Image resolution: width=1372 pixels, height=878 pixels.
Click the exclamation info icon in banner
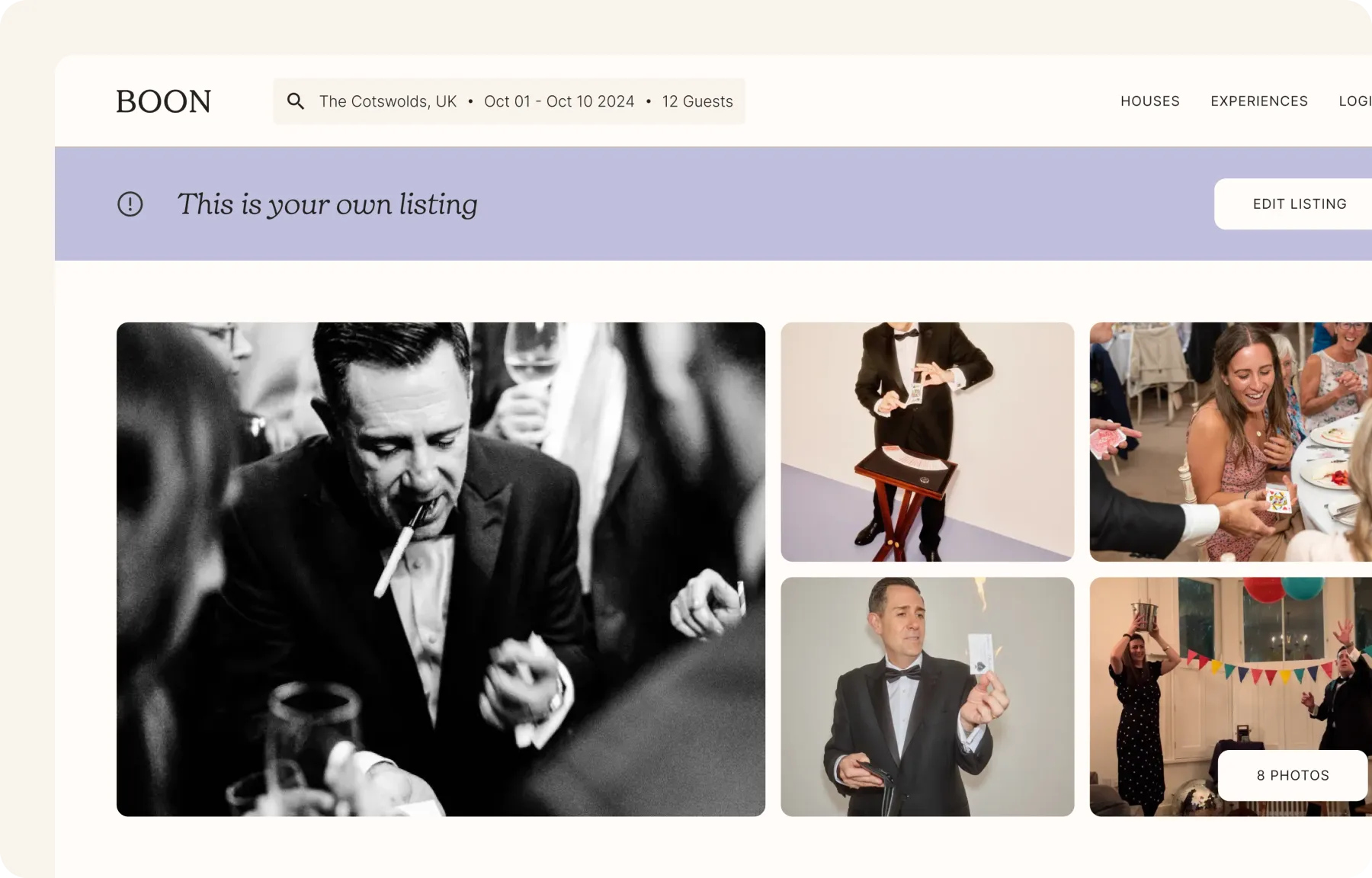tap(130, 204)
